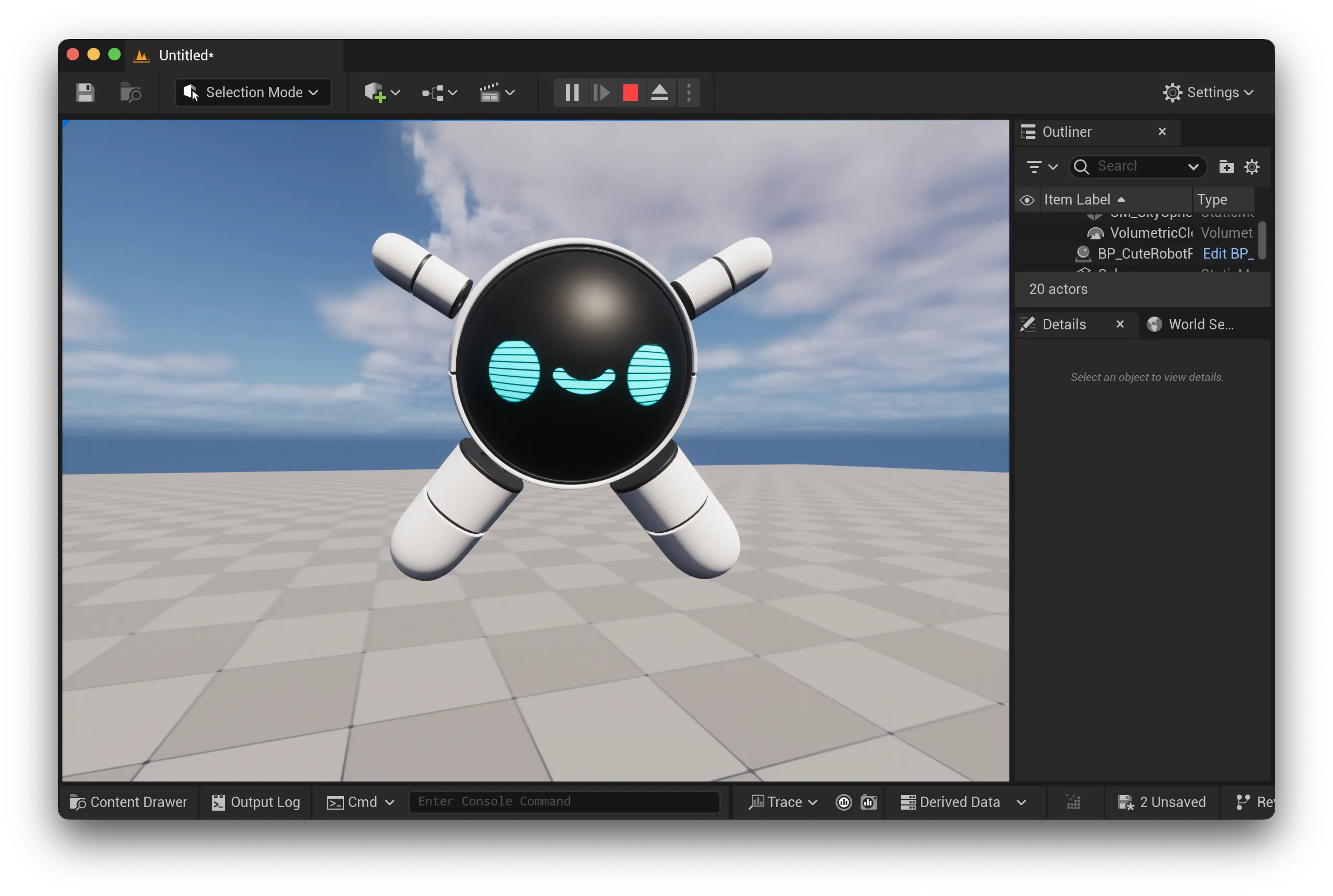Screen dimensions: 1333x896
Task: Click the Cinematics clapperboard icon
Action: 490,93
